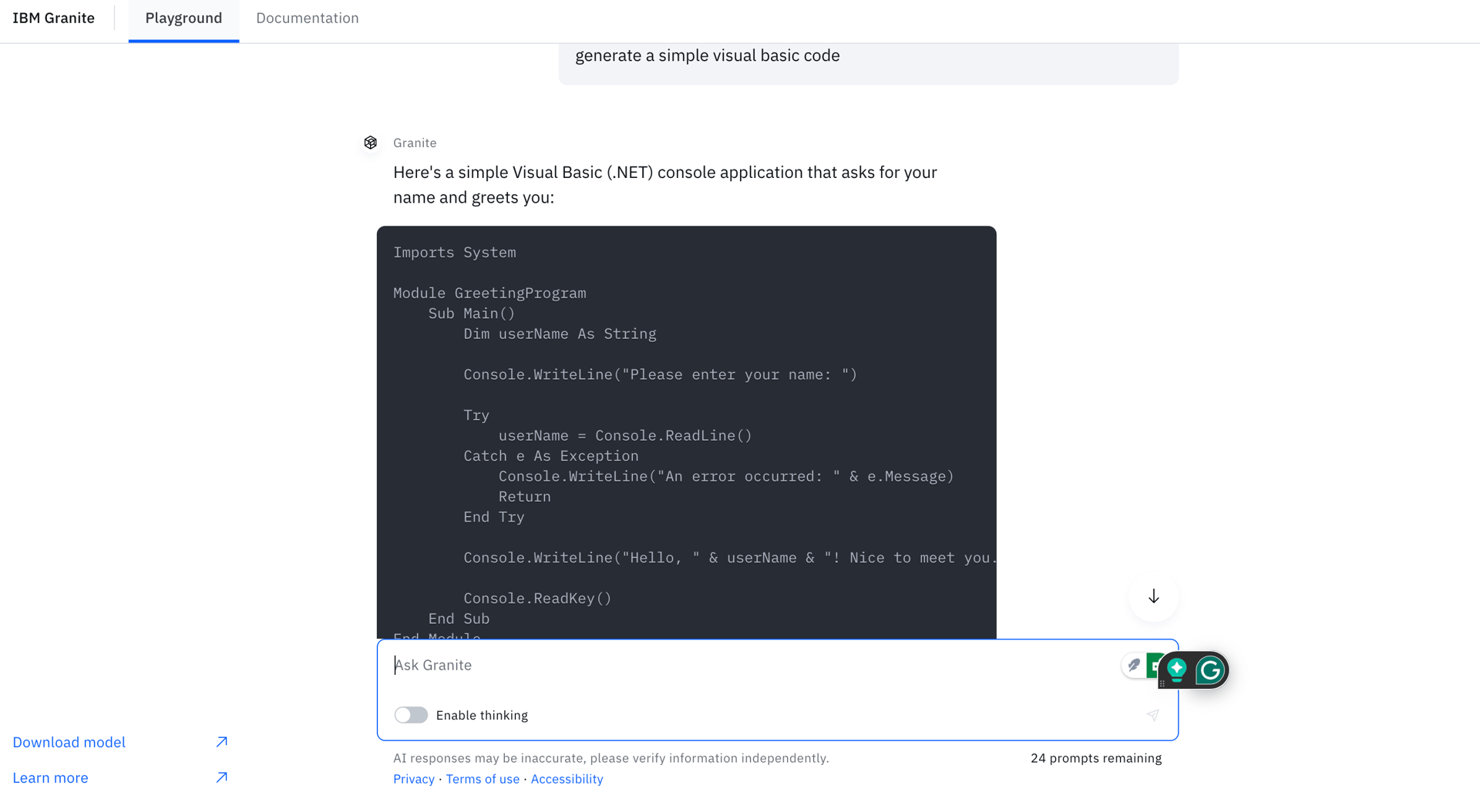
Task: Click the external link arrow beside Learn more
Action: pyautogui.click(x=222, y=777)
